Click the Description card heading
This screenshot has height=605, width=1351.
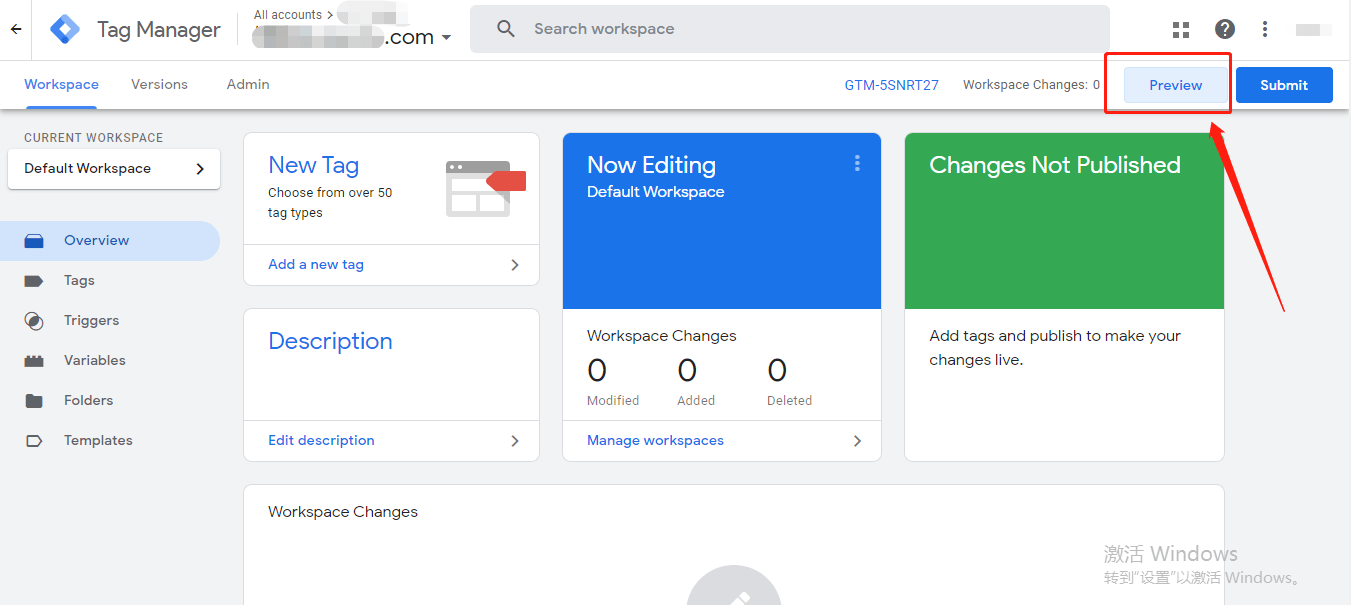tap(330, 341)
